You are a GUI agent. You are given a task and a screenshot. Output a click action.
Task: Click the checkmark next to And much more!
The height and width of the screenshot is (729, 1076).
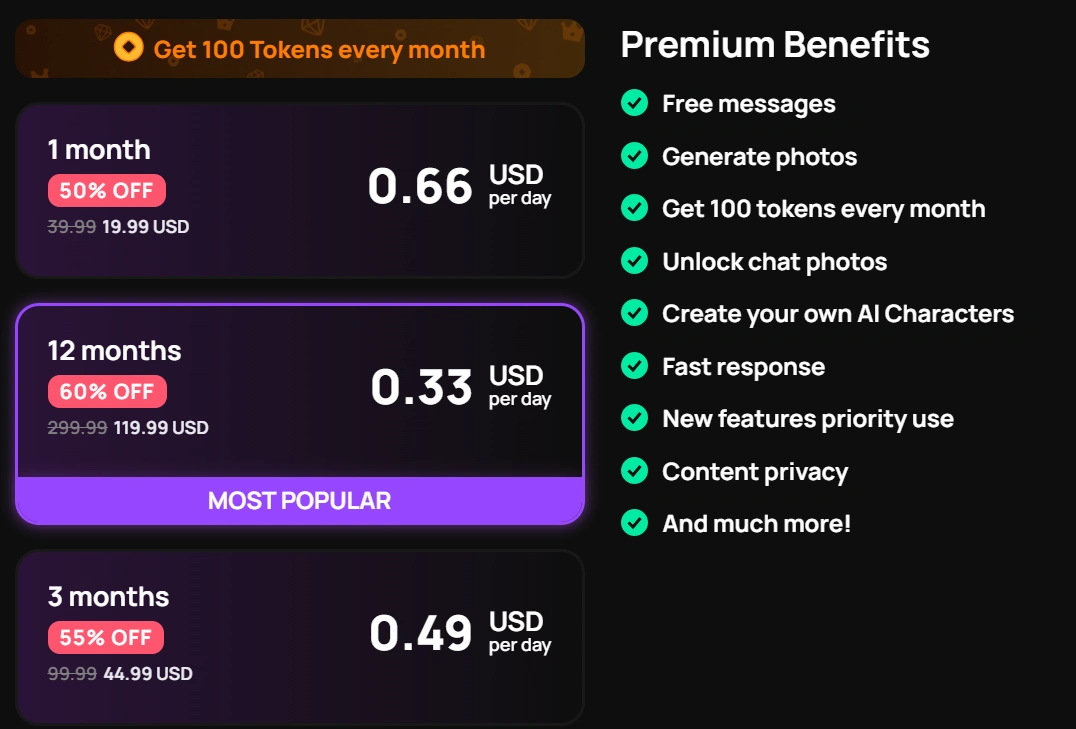(634, 523)
